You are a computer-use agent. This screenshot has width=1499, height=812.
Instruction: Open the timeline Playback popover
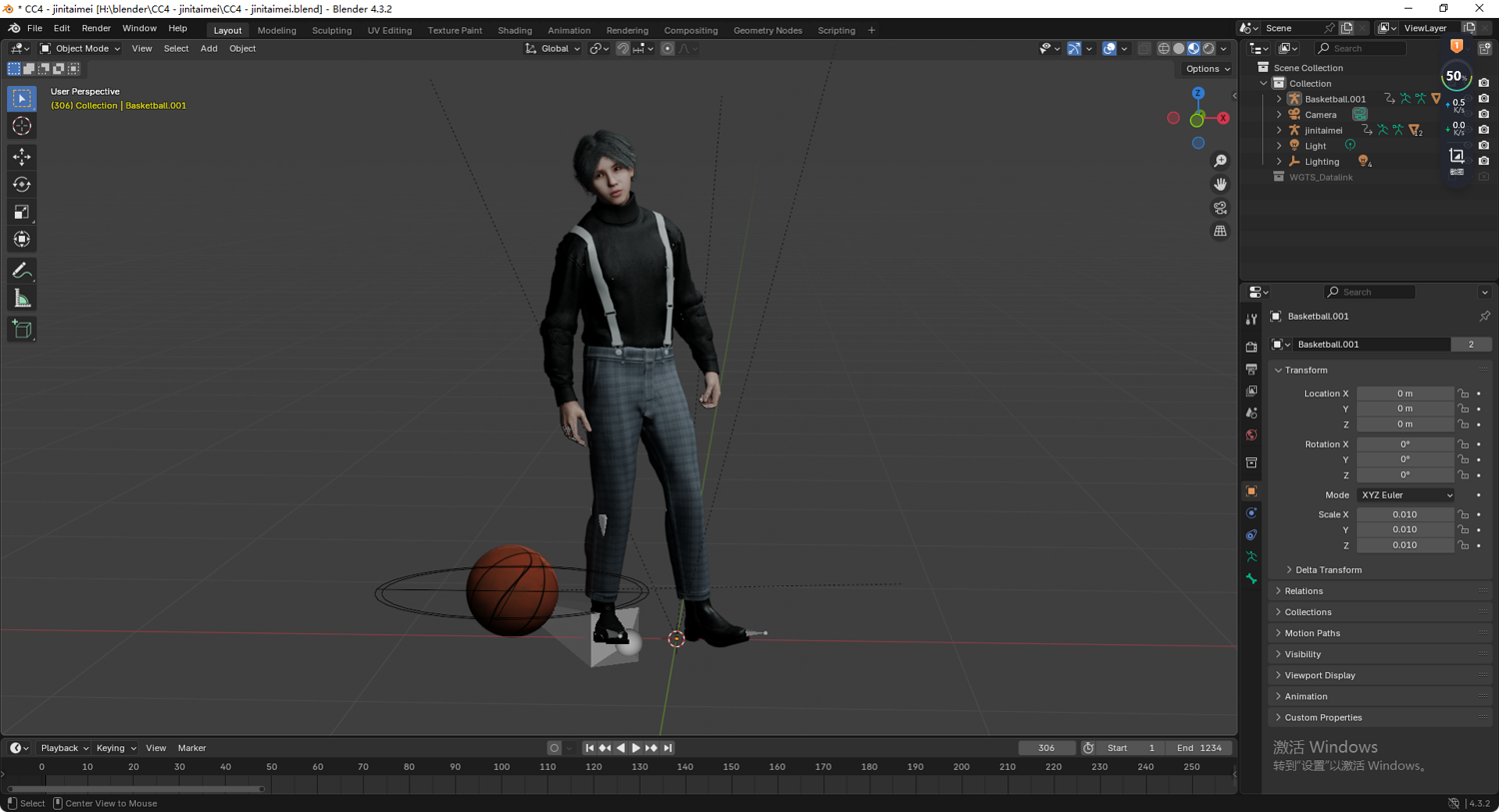click(x=64, y=748)
